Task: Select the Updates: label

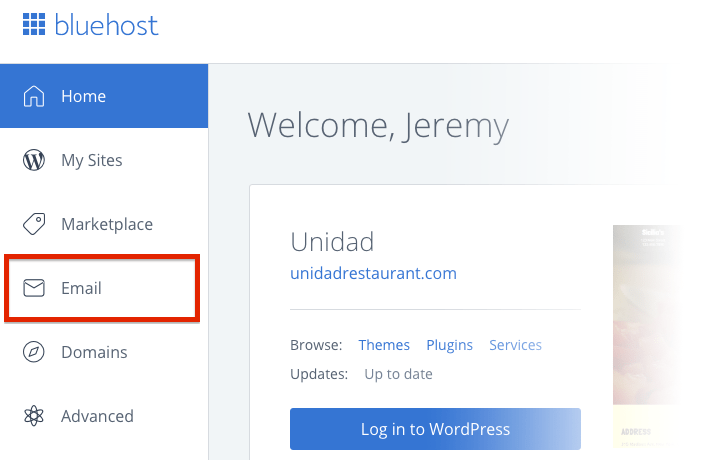Action: click(319, 374)
